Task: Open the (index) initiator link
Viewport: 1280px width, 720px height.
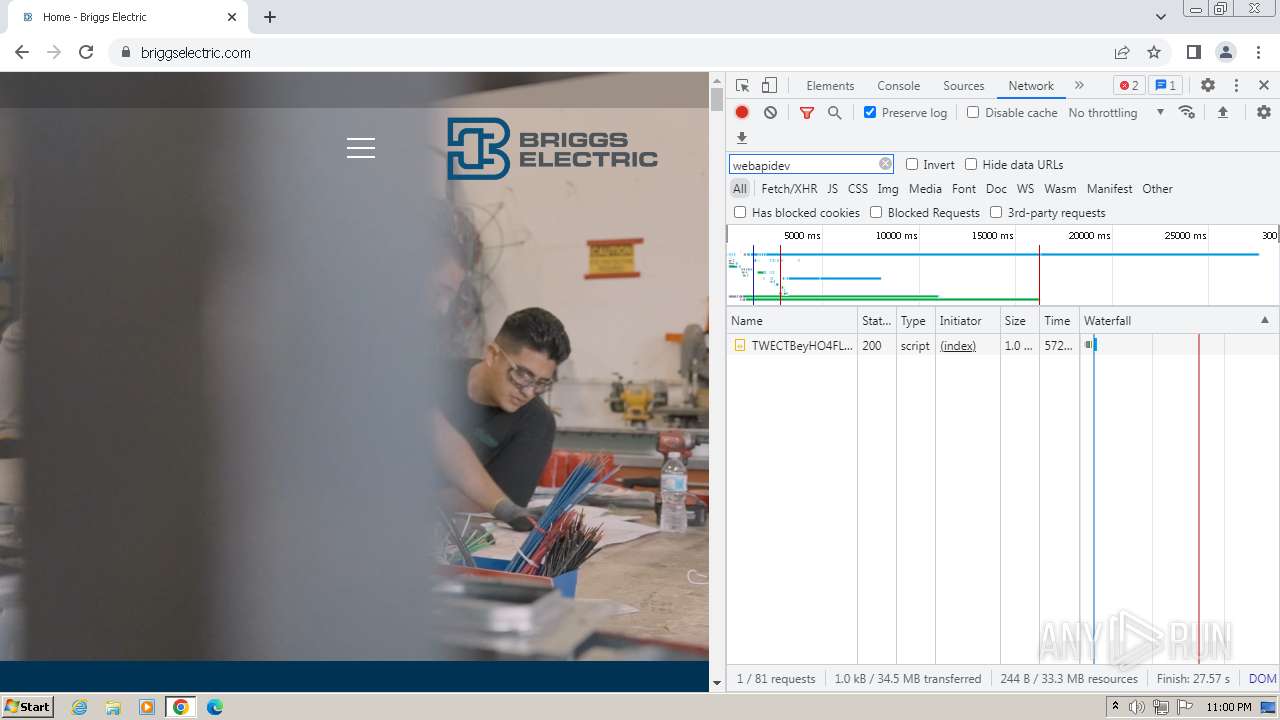Action: click(958, 346)
